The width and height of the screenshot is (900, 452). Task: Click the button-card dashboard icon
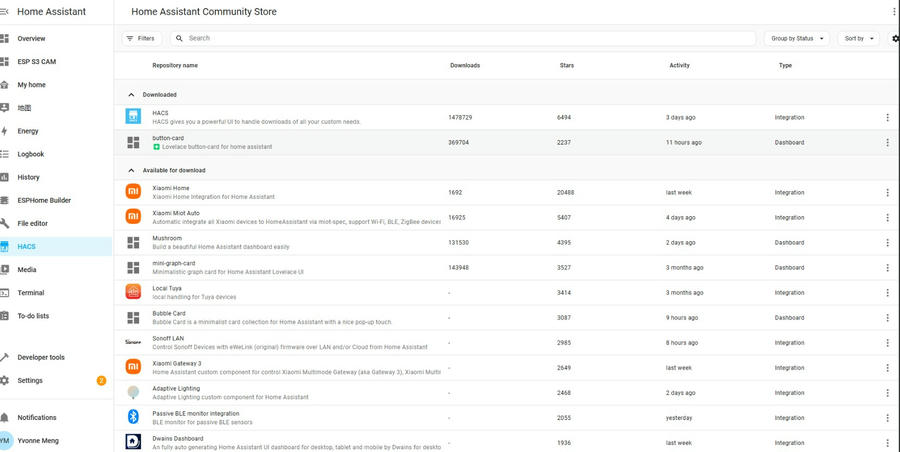coord(133,142)
